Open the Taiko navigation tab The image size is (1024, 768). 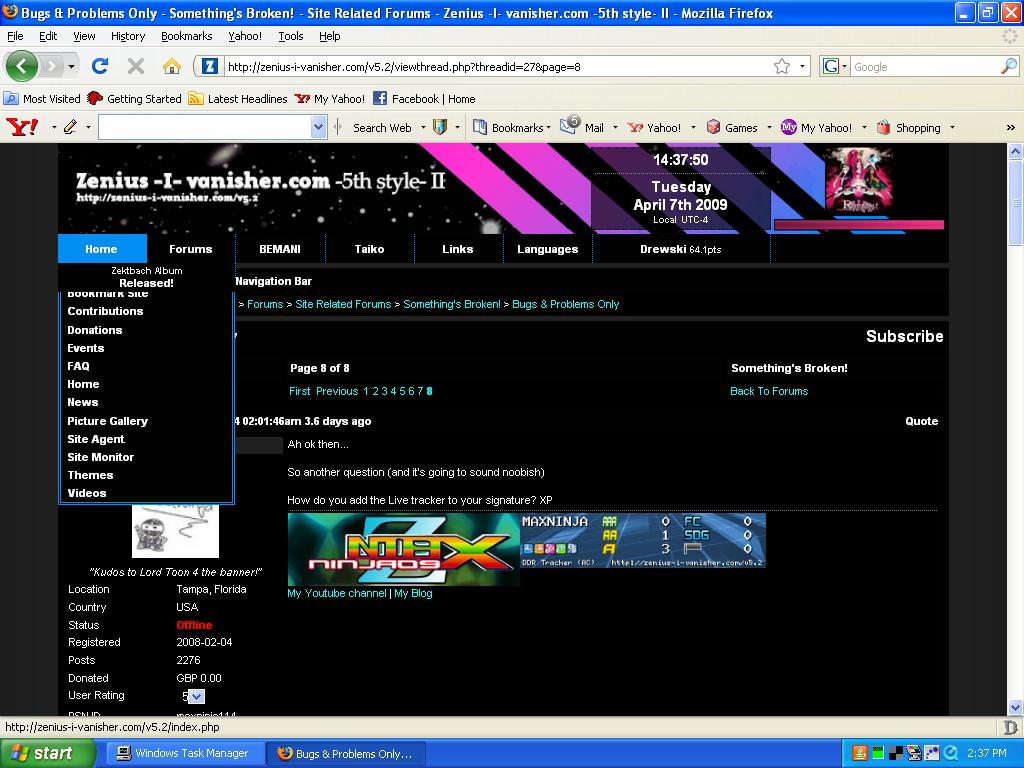click(x=370, y=249)
